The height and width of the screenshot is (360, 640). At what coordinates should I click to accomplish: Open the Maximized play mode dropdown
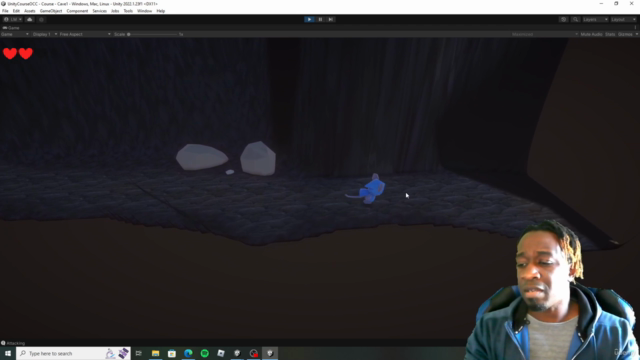pyautogui.click(x=544, y=34)
